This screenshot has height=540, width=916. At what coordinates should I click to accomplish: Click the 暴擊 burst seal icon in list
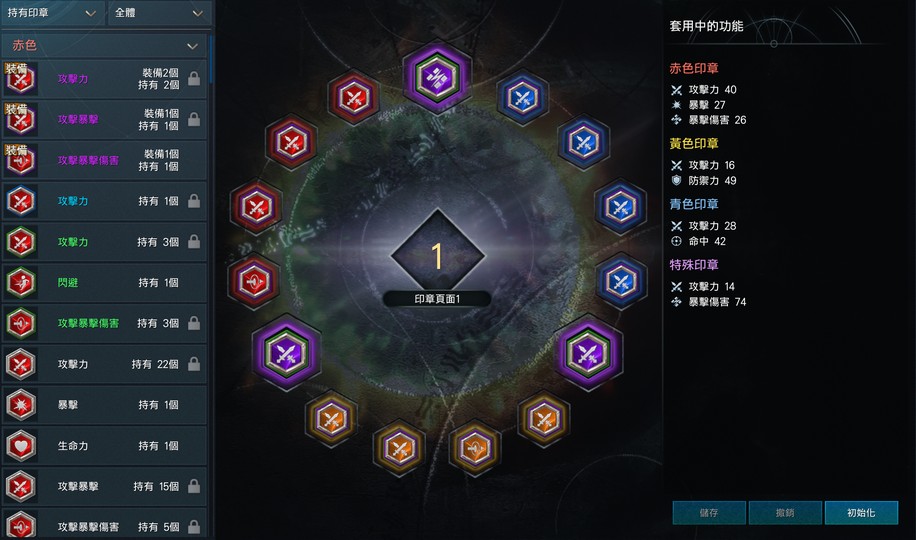[21, 404]
